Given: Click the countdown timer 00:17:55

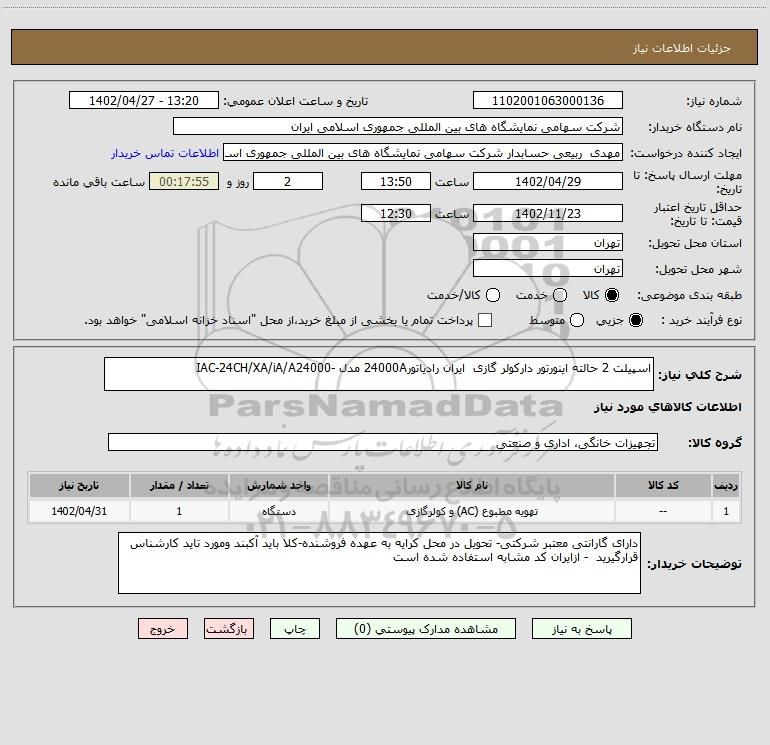Looking at the screenshot, I should point(184,181).
